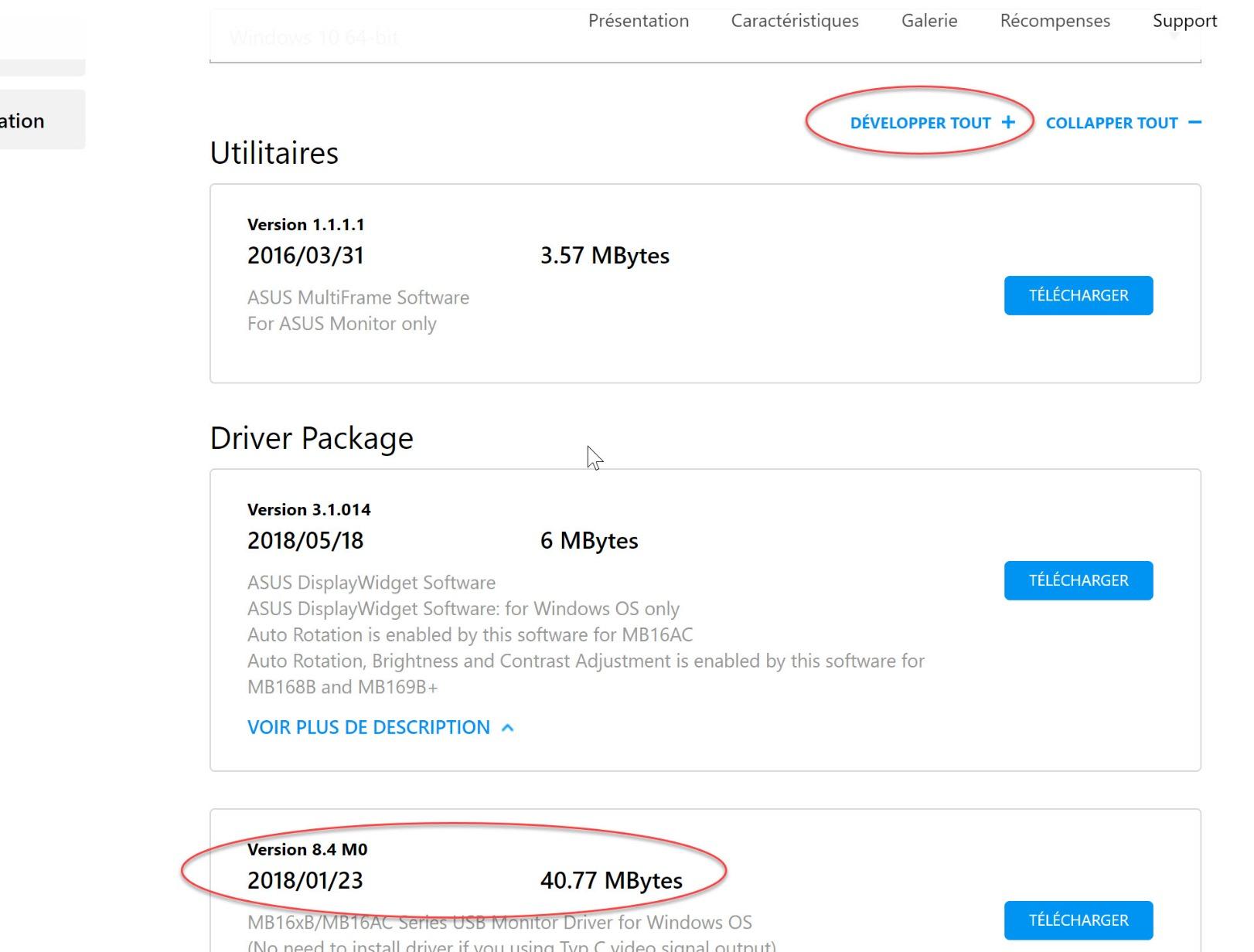1254x952 pixels.
Task: Click the 6 MBytes file size
Action: [x=589, y=541]
